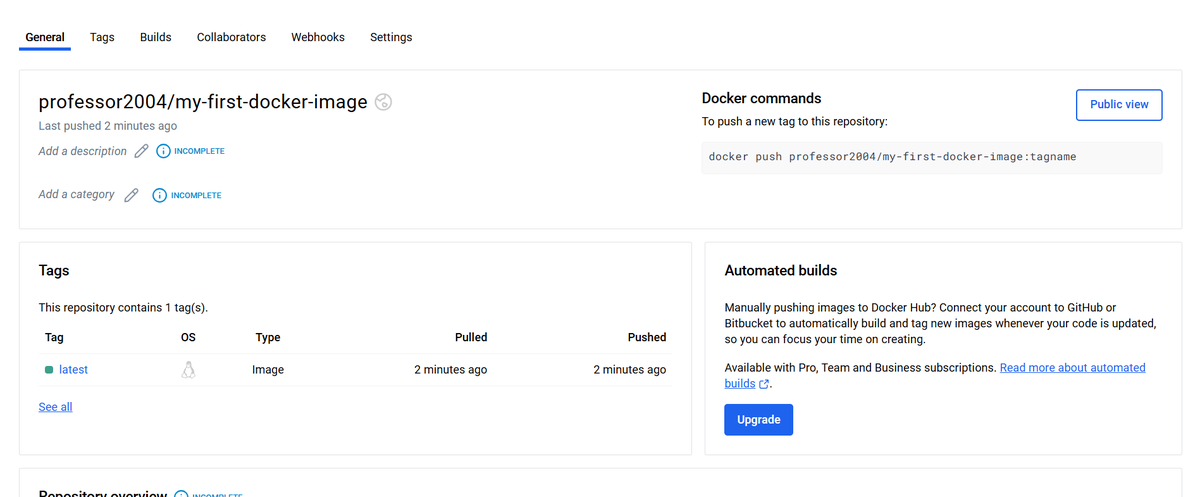Click the Last pushed 2 minutes ago text
Screen dimensions: 1200x497
(108, 126)
